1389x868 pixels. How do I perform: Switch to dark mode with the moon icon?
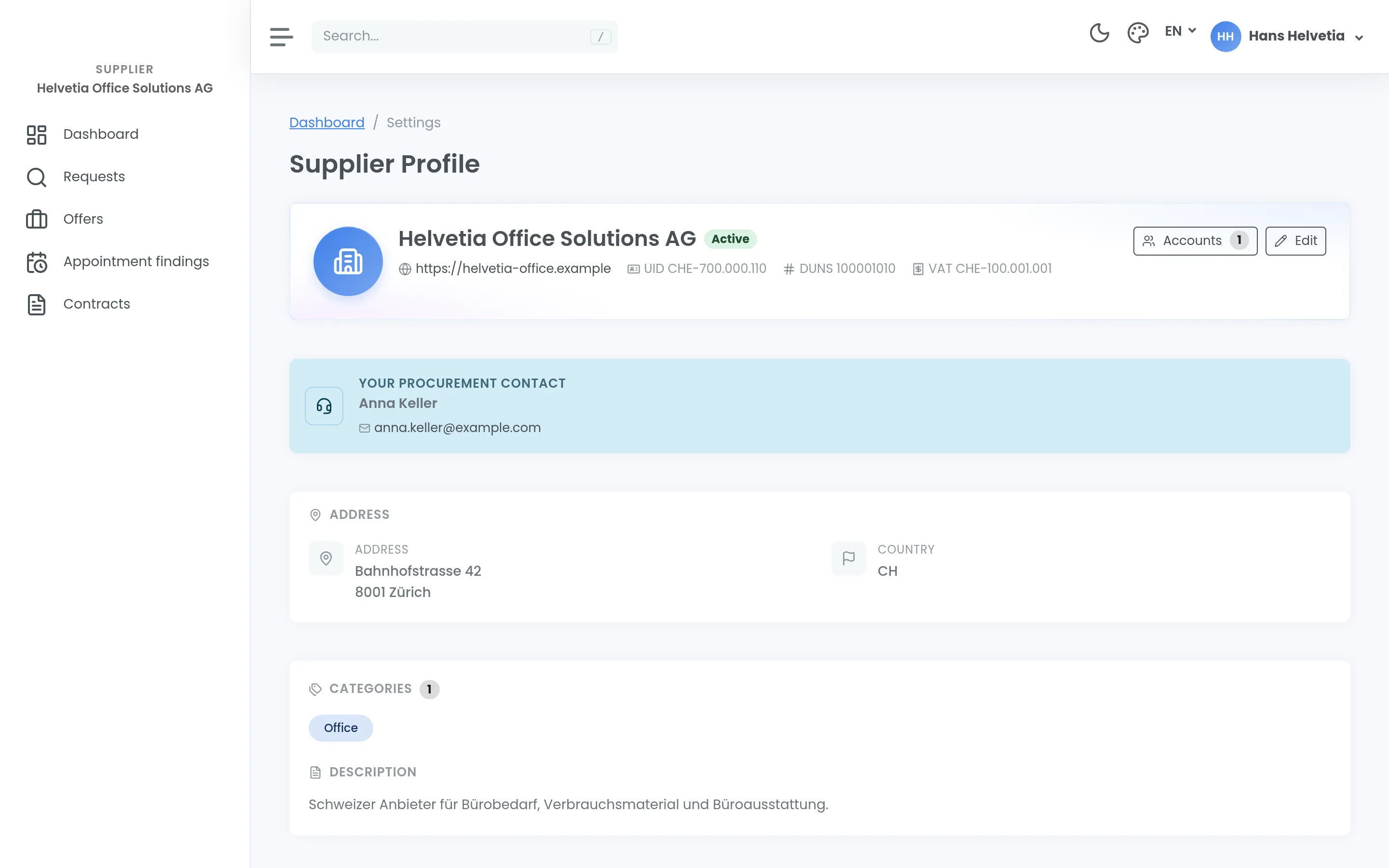click(x=1099, y=33)
